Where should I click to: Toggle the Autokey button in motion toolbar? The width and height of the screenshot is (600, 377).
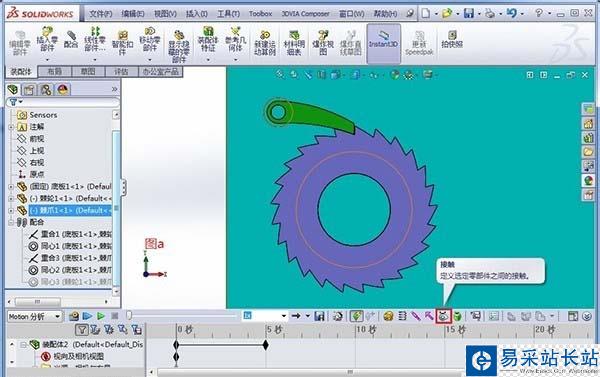click(357, 316)
